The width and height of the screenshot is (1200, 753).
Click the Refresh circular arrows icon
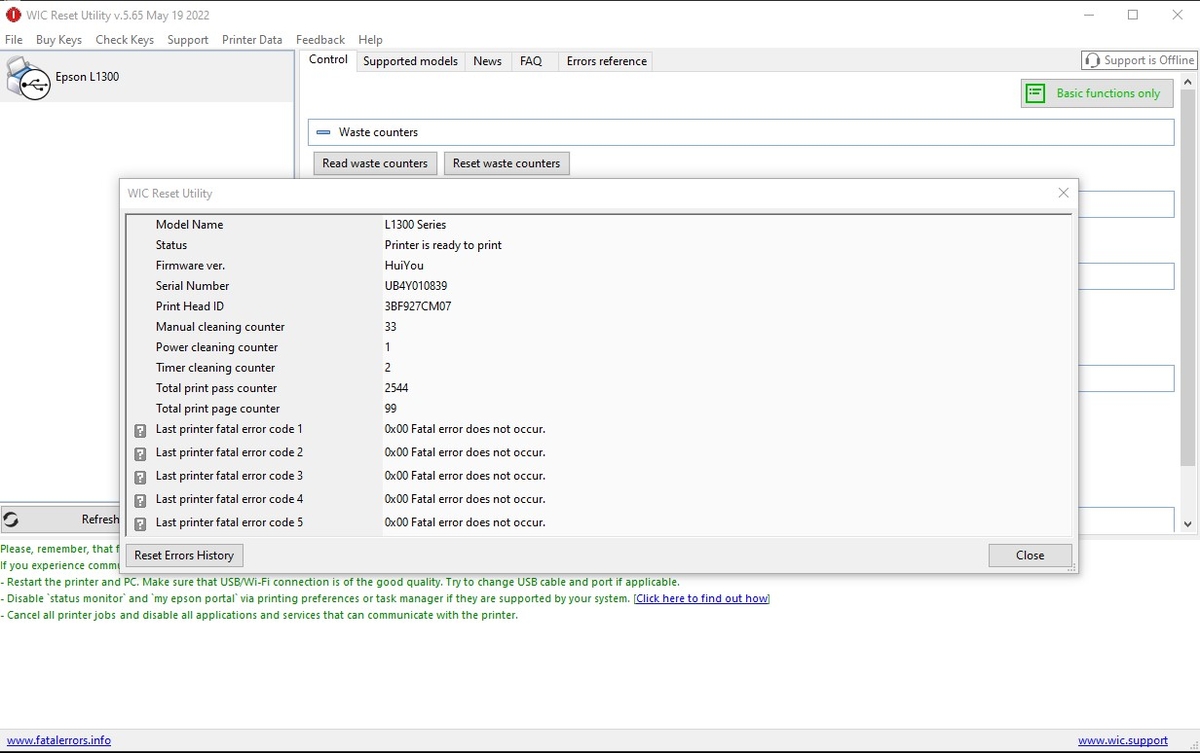(x=11, y=519)
